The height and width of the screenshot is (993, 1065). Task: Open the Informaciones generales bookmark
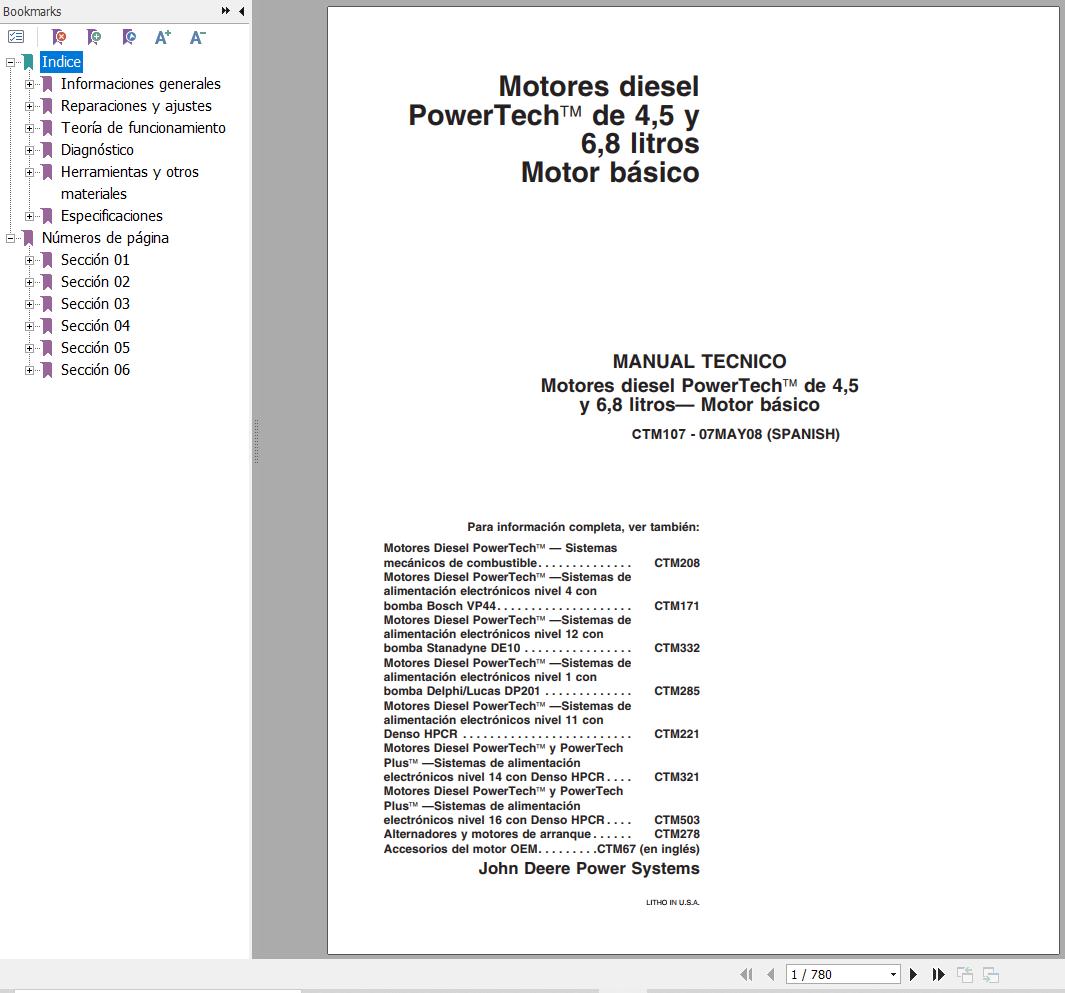point(141,84)
